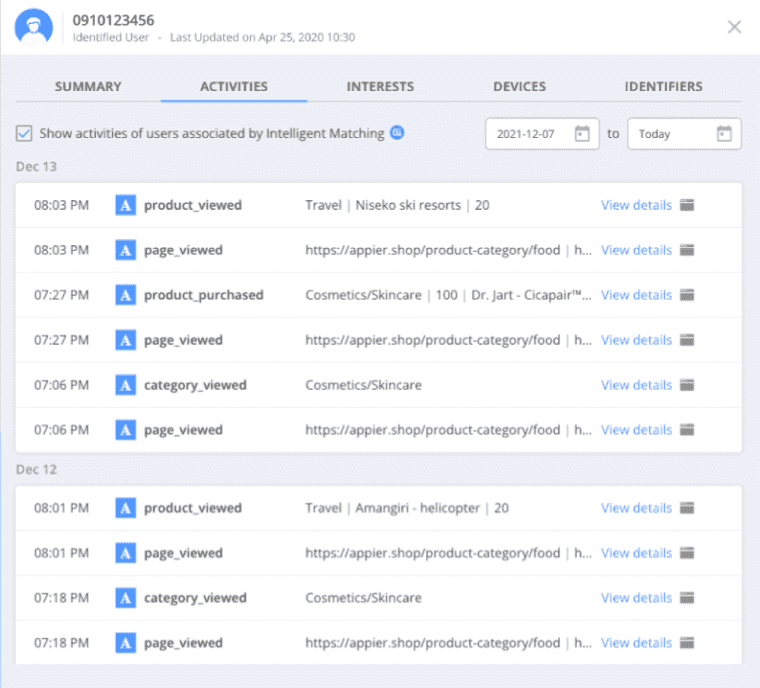760x688 pixels.
Task: Click the Today end date field
Action: [684, 134]
